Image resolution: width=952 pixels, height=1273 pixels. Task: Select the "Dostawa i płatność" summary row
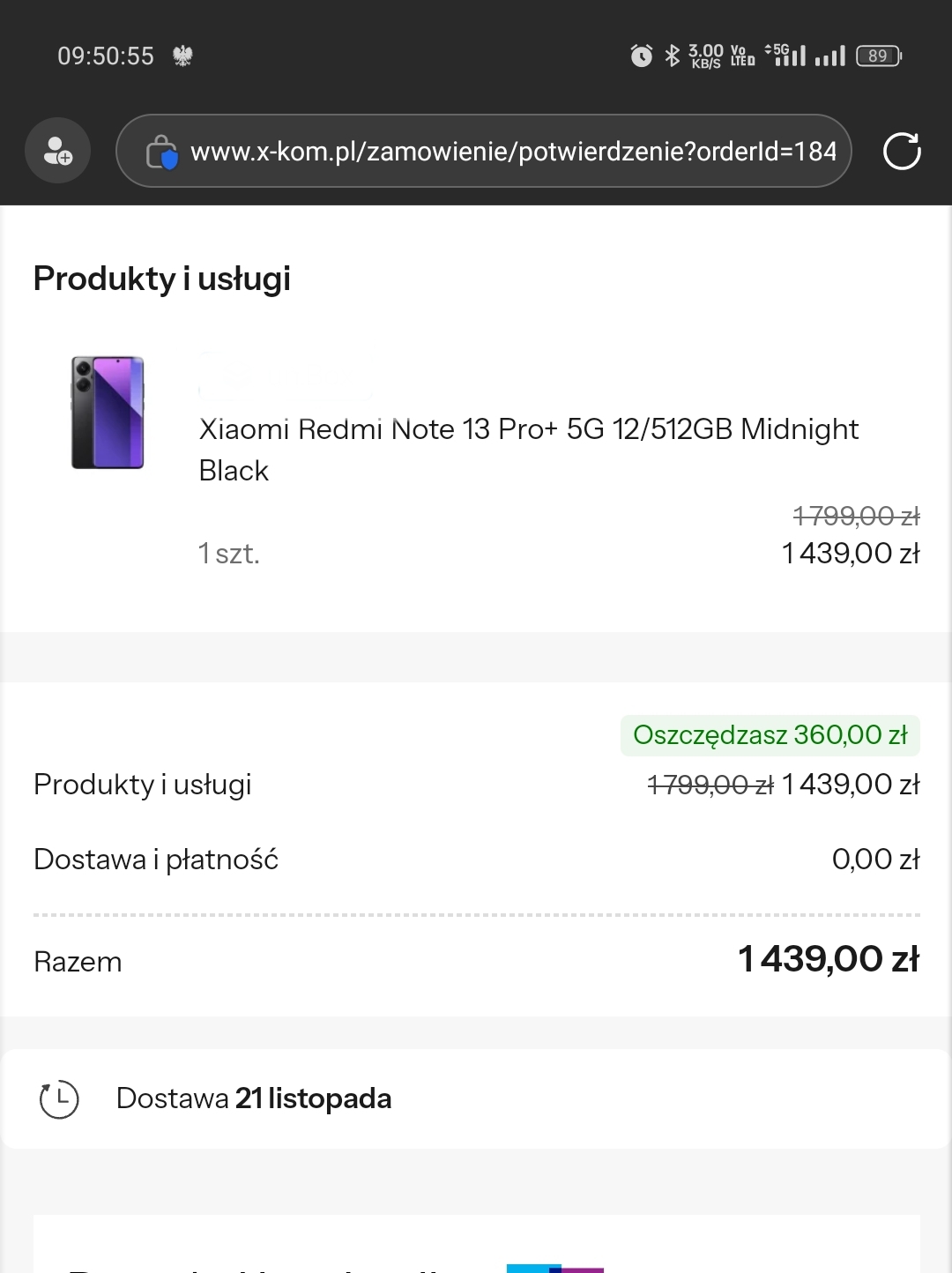[156, 859]
